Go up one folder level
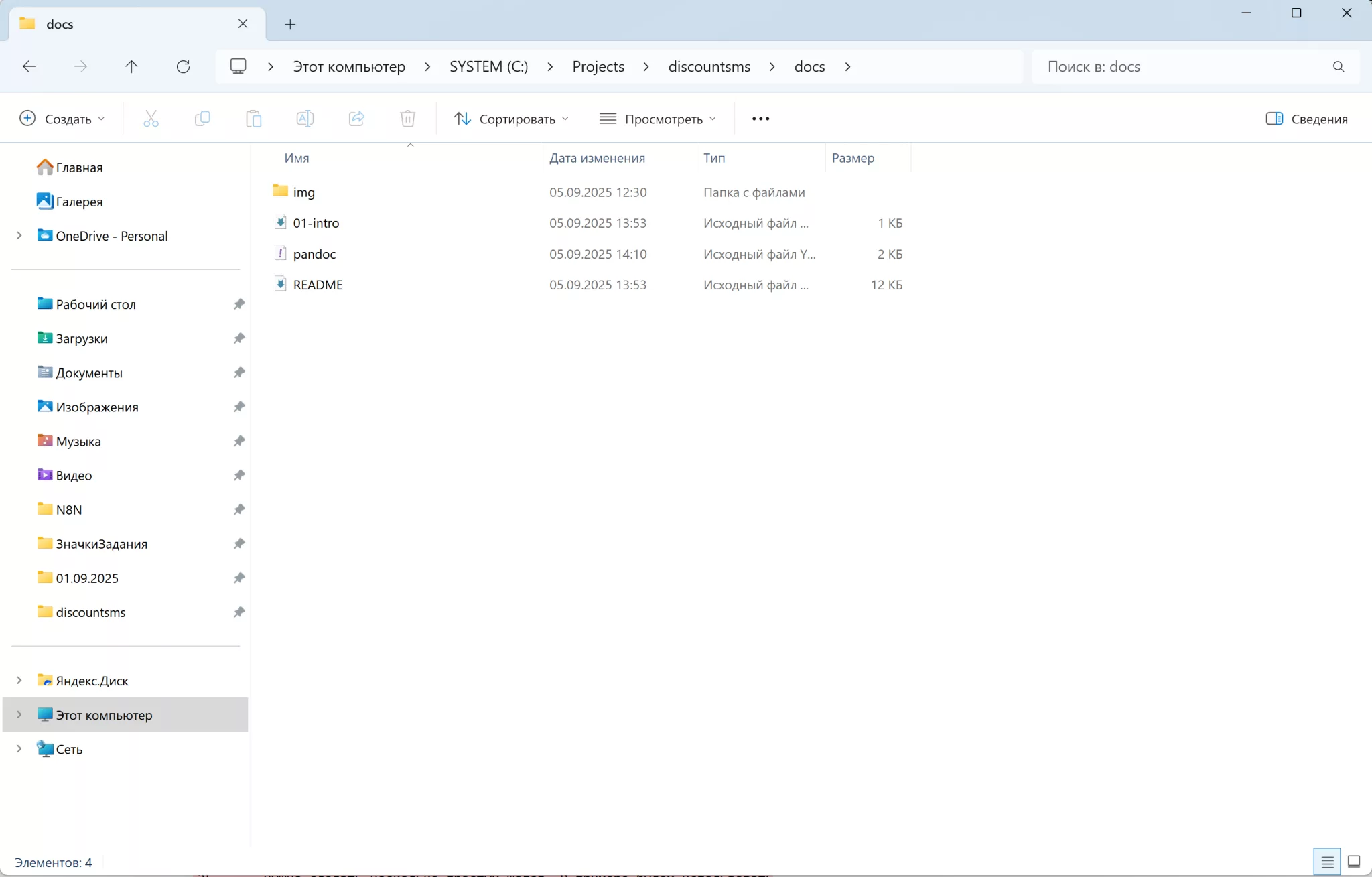 pyautogui.click(x=131, y=66)
